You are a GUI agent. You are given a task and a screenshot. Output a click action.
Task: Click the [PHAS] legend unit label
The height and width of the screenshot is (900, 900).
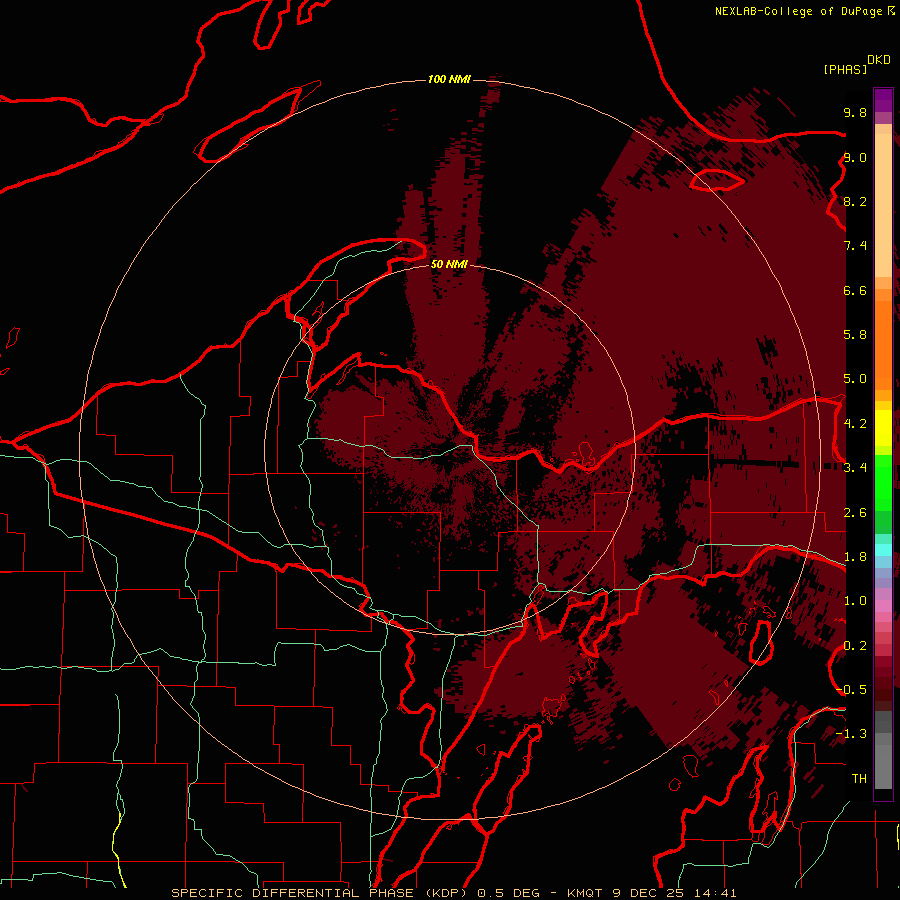click(845, 70)
